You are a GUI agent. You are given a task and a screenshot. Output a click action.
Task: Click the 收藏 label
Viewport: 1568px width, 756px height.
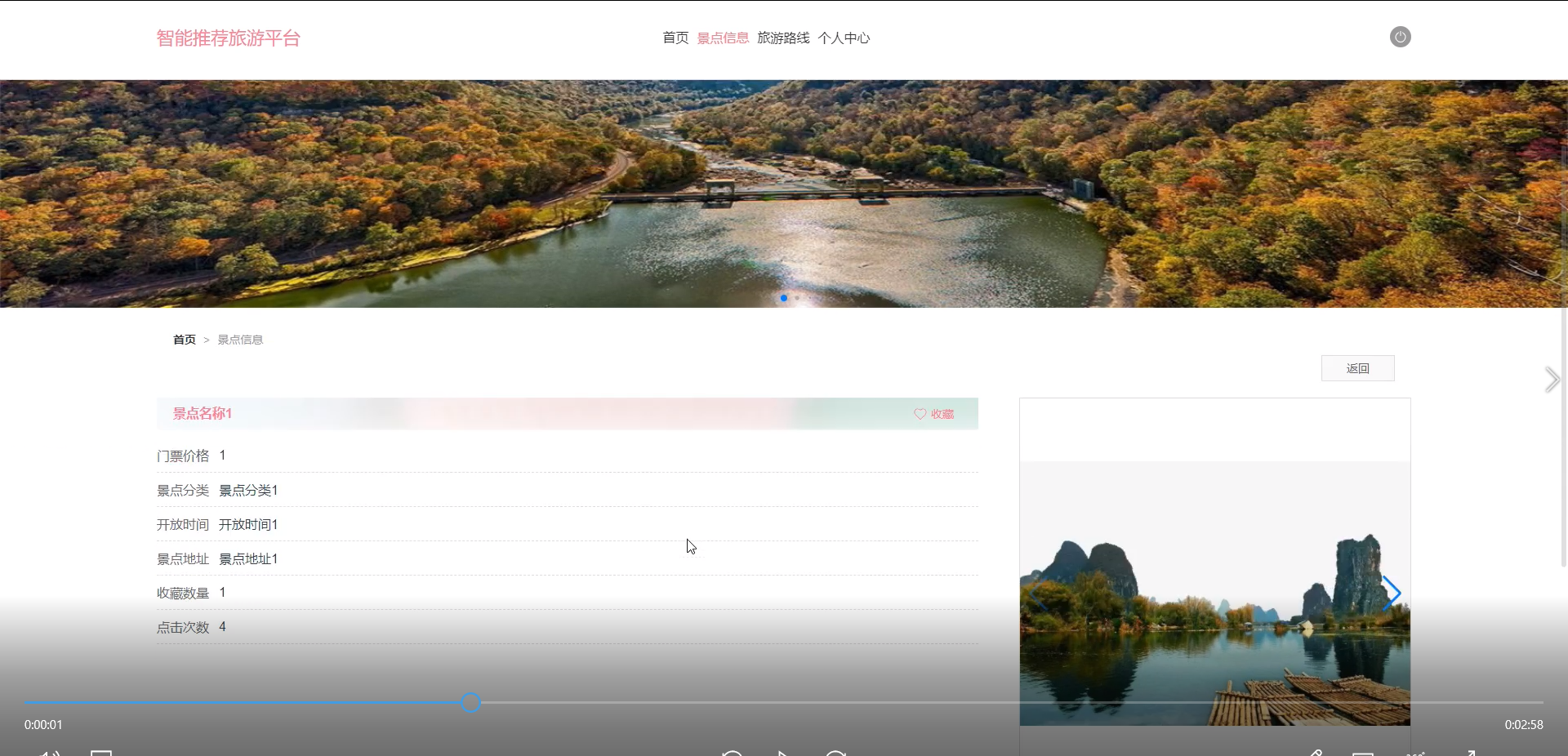pos(942,414)
